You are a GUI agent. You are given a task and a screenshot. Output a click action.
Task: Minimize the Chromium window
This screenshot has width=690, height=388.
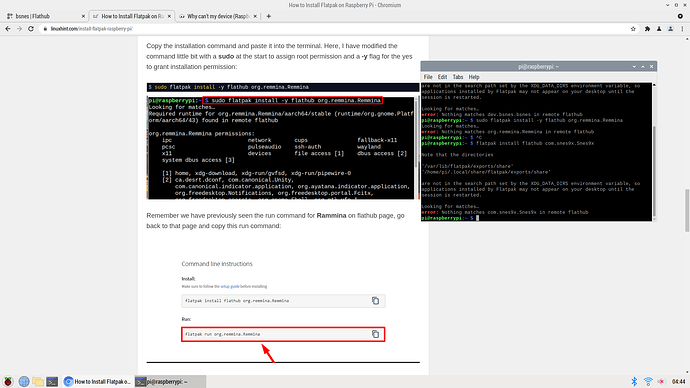coord(668,5)
